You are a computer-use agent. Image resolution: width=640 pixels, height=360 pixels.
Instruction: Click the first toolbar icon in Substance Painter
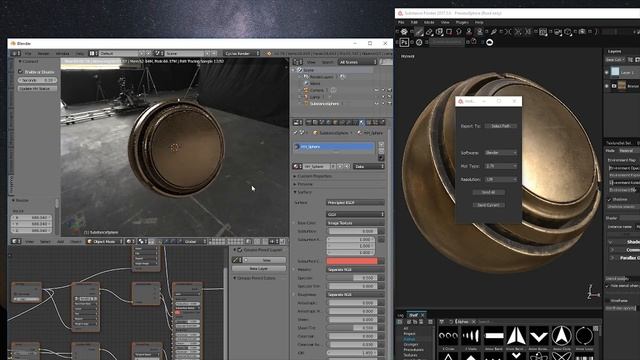[x=404, y=32]
